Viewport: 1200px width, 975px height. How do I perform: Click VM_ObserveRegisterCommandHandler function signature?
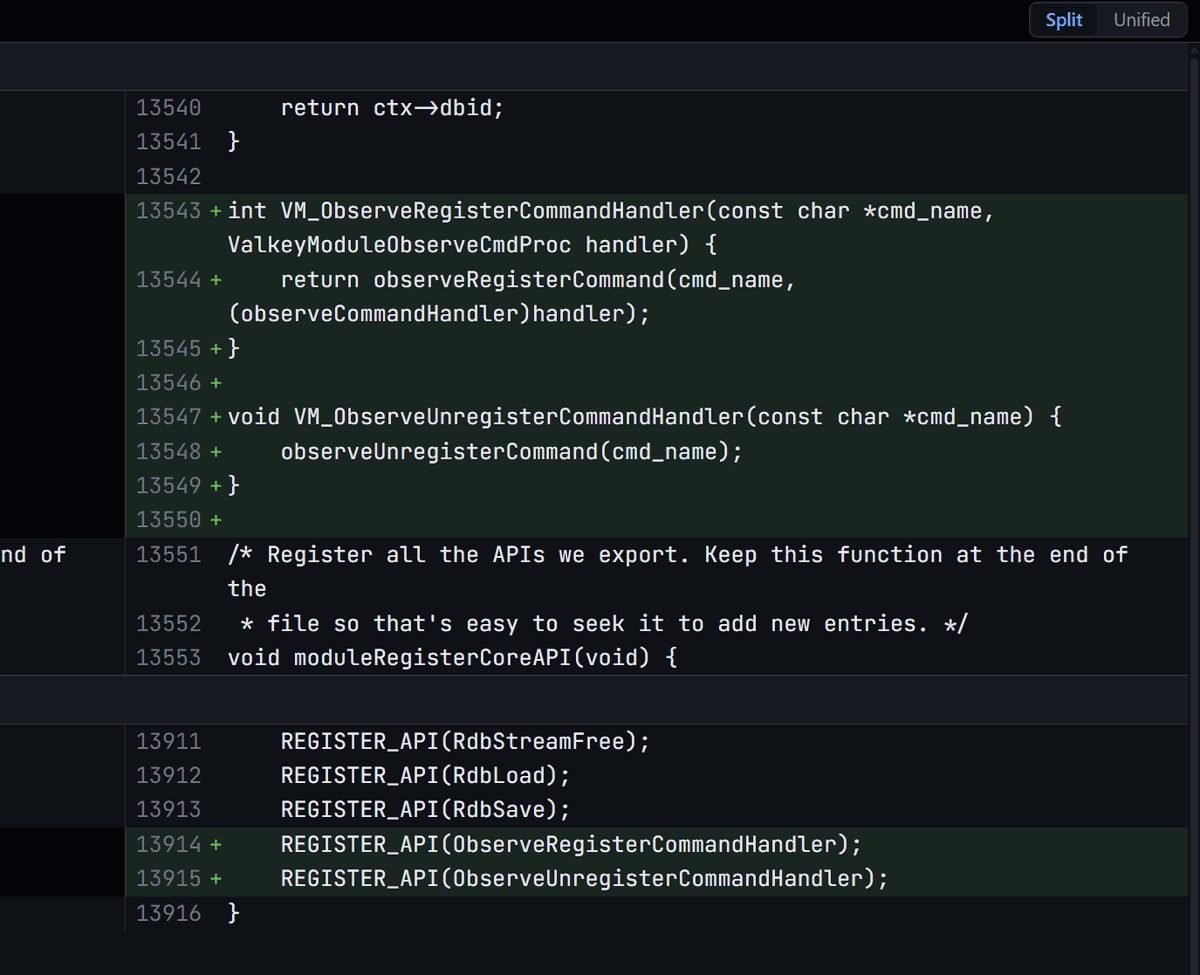coord(611,211)
